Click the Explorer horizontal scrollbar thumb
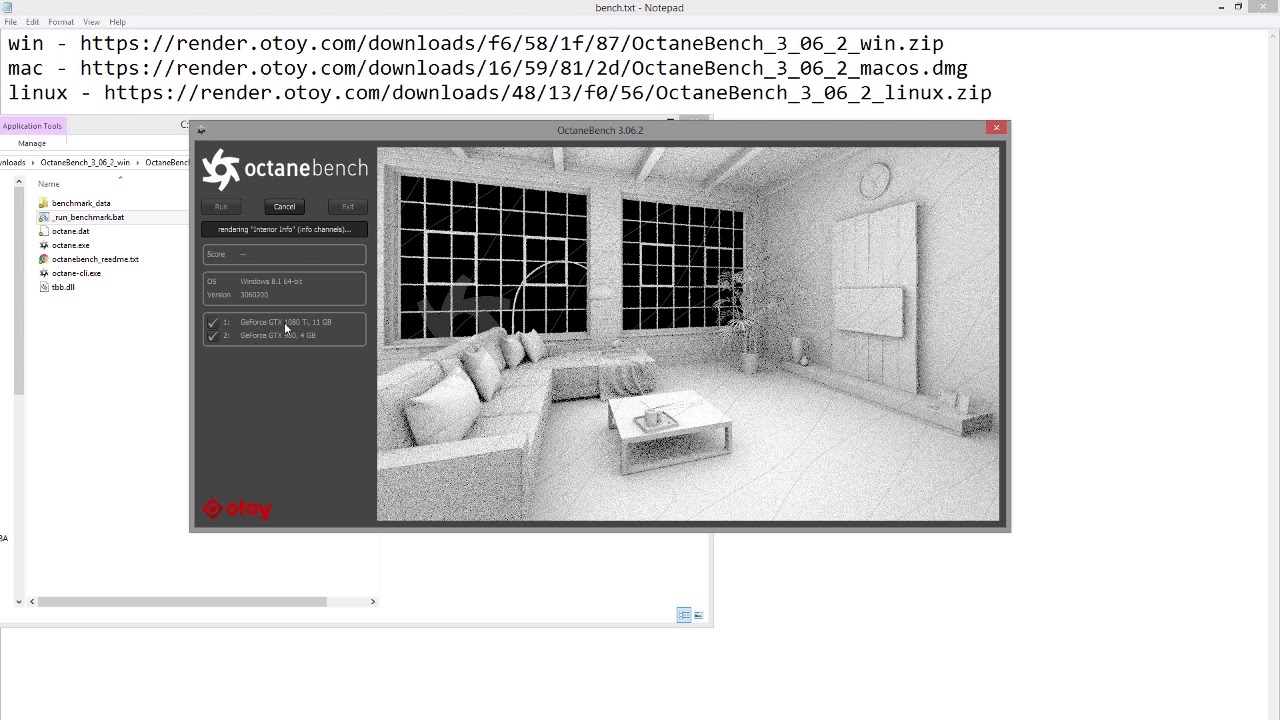 (182, 601)
